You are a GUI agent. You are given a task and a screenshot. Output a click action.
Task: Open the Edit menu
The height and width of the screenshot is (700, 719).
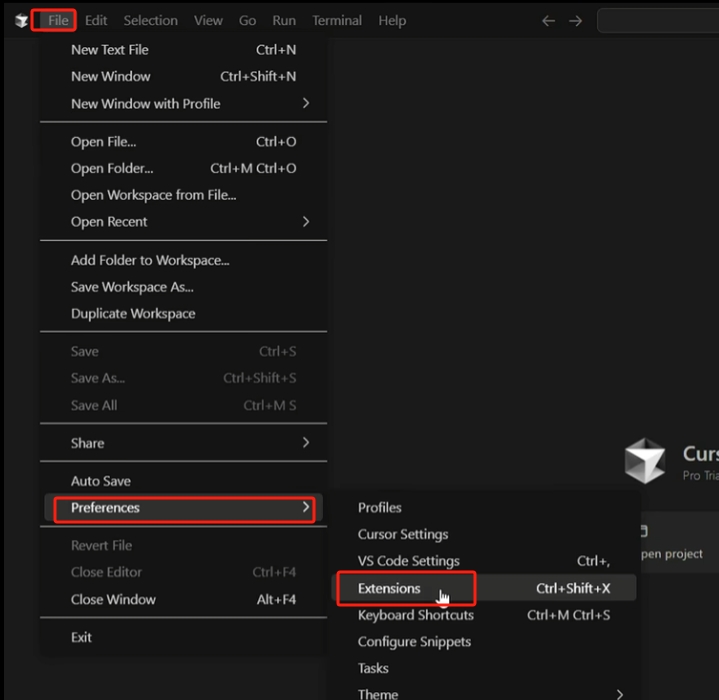pyautogui.click(x=96, y=21)
